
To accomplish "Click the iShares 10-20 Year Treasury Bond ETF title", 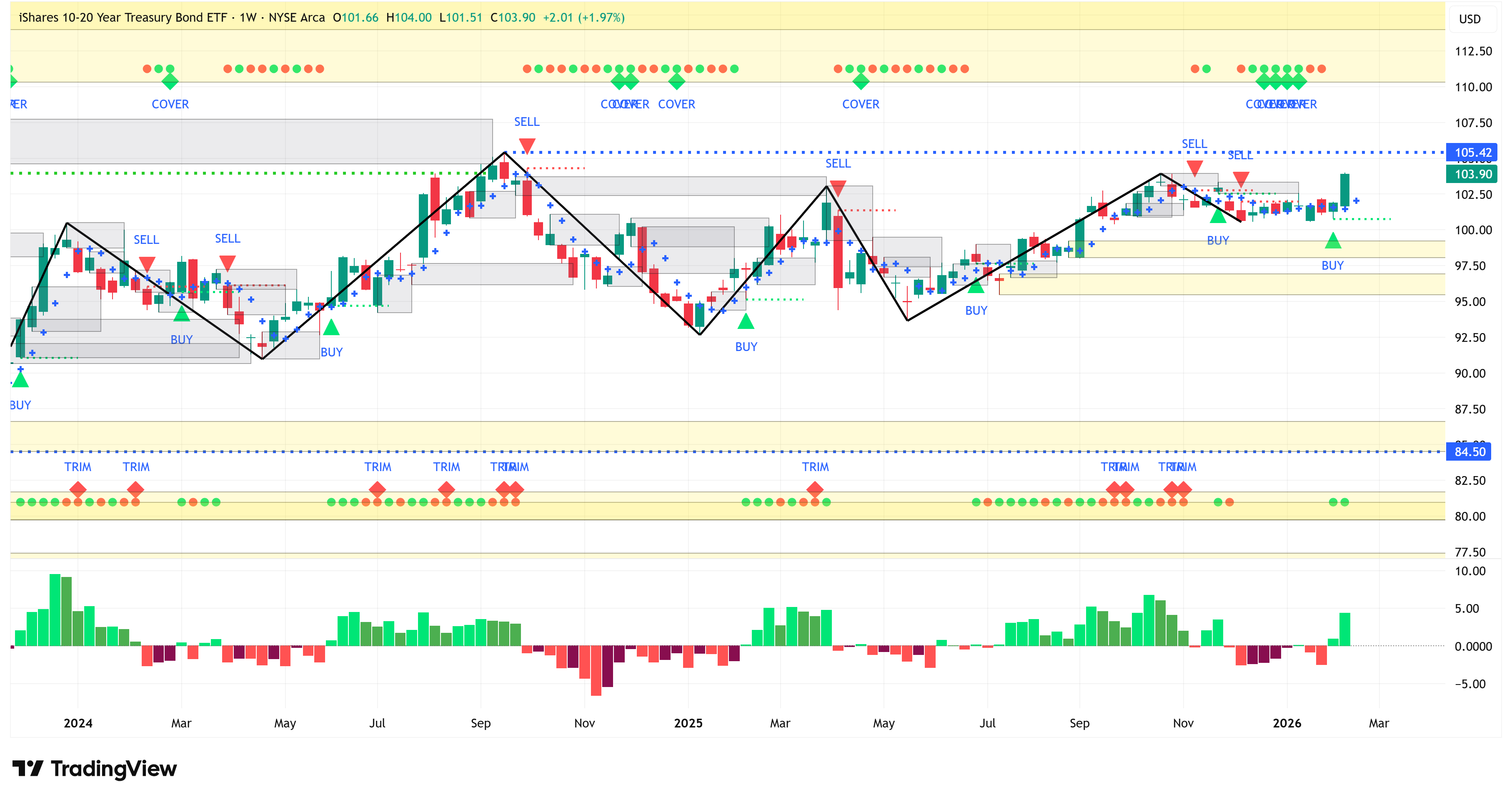I will (122, 18).
